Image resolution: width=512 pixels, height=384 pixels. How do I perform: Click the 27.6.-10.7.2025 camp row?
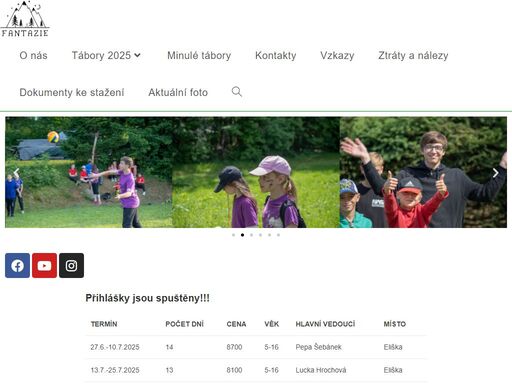click(x=256, y=347)
